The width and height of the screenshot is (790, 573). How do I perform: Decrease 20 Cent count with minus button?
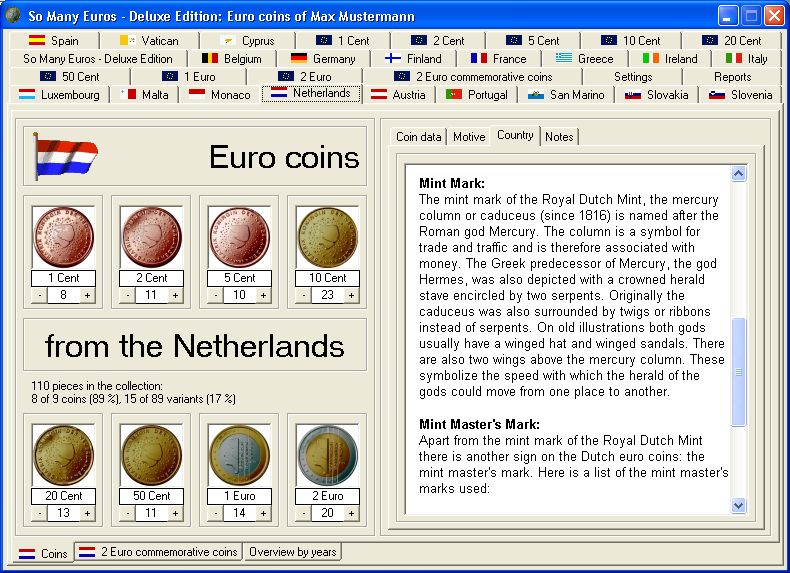pyautogui.click(x=40, y=513)
